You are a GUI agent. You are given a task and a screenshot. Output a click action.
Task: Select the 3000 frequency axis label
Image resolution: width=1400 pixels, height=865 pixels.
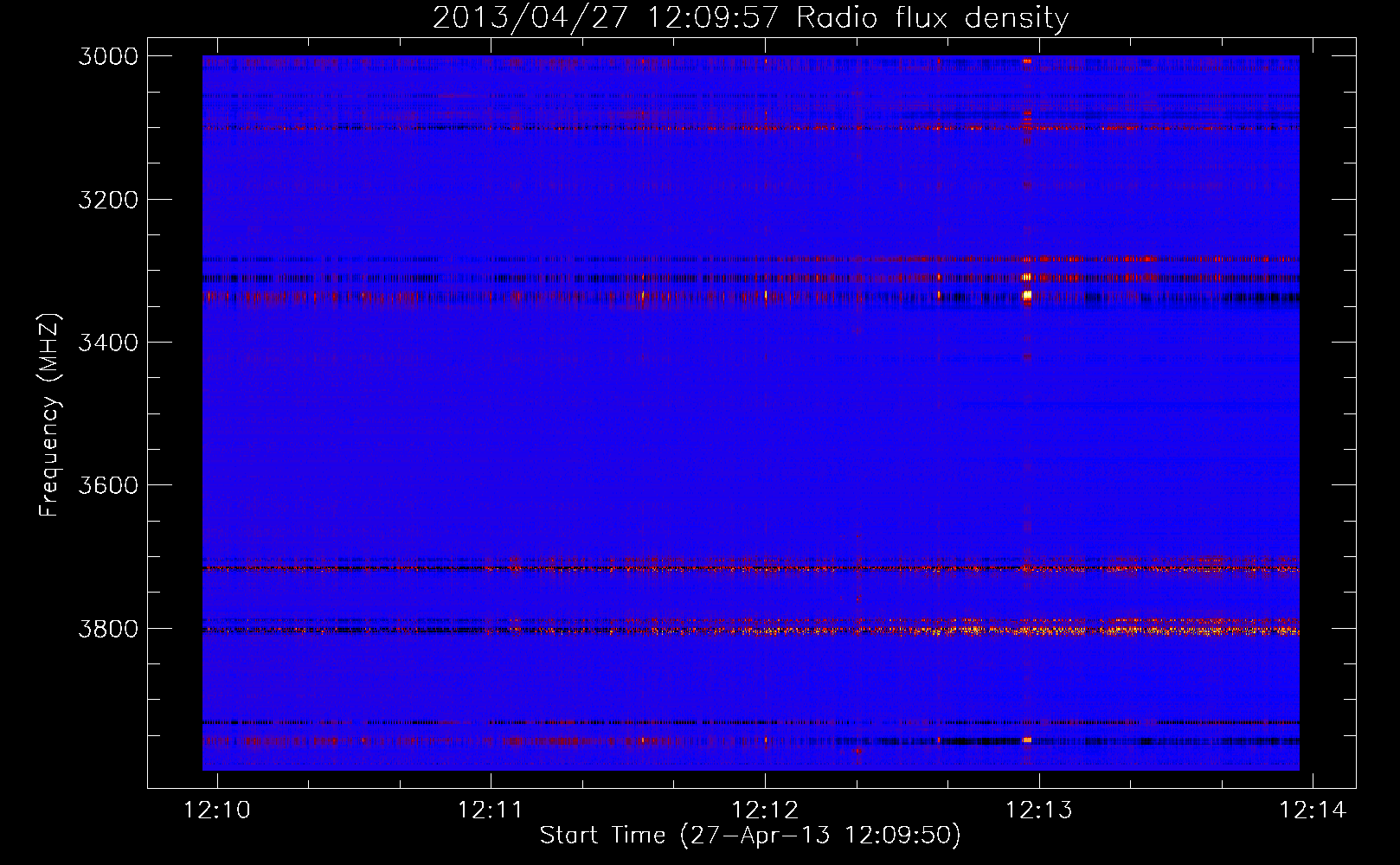pyautogui.click(x=108, y=56)
